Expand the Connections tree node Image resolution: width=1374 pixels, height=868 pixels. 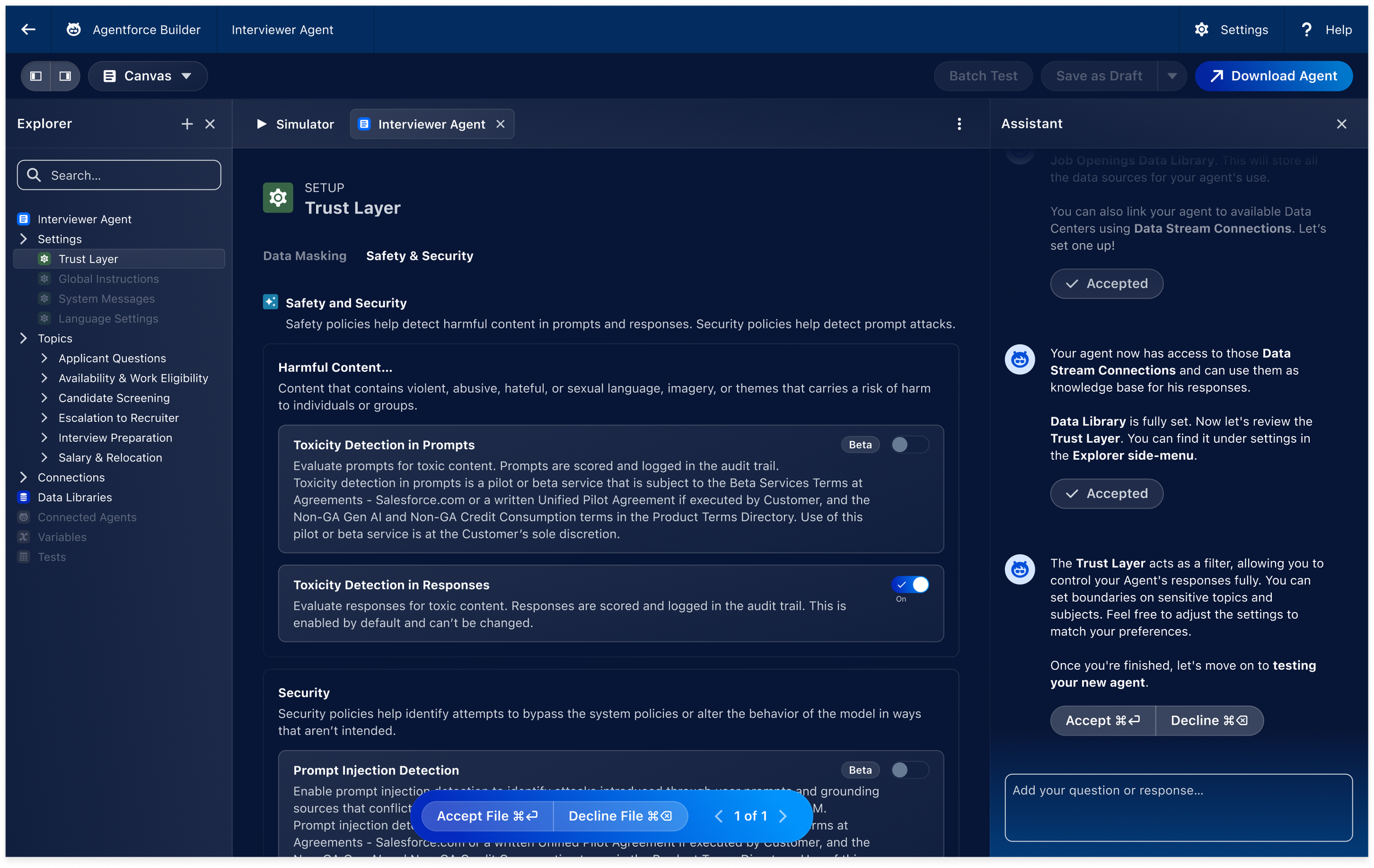[24, 477]
